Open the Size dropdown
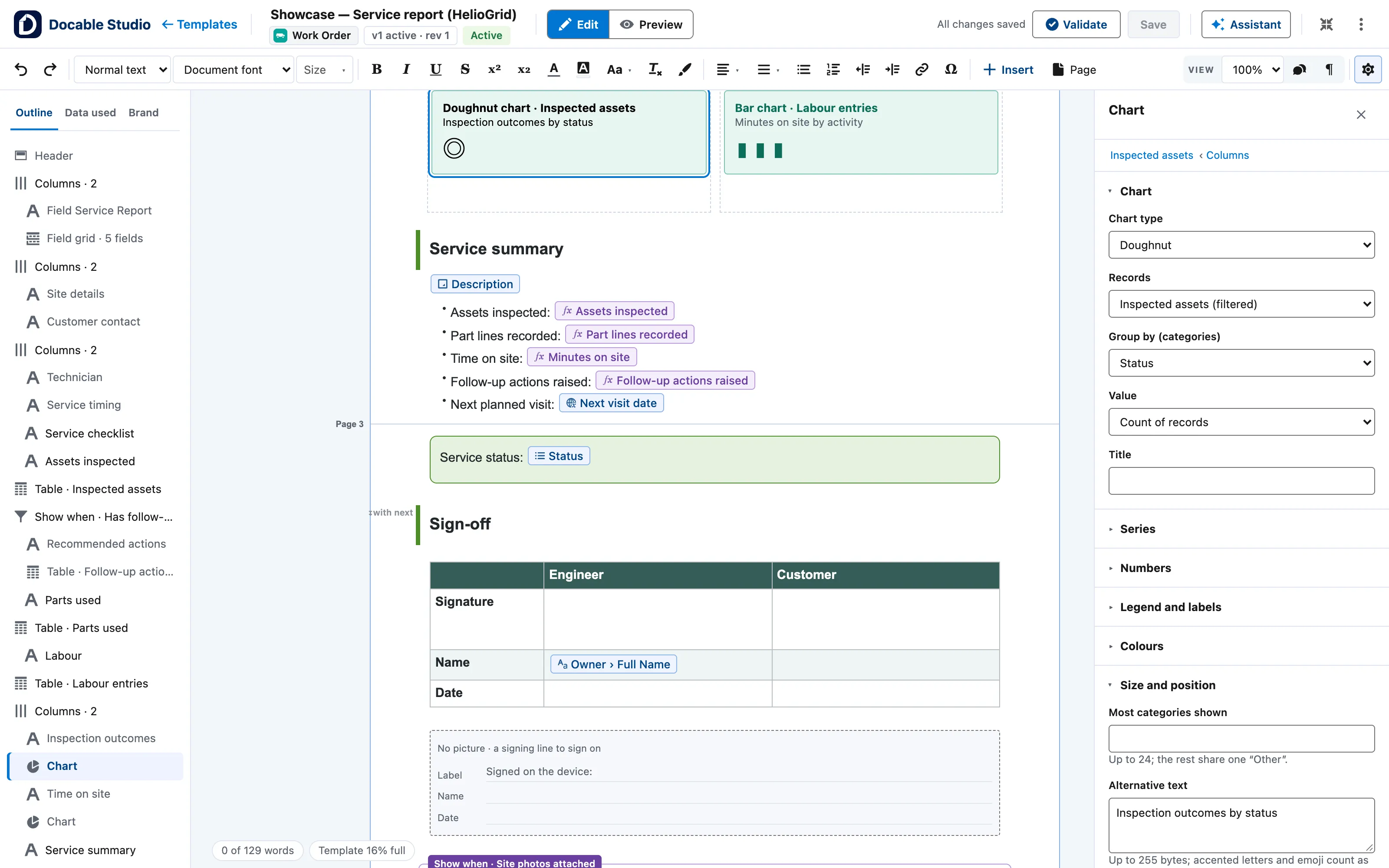 pyautogui.click(x=324, y=69)
